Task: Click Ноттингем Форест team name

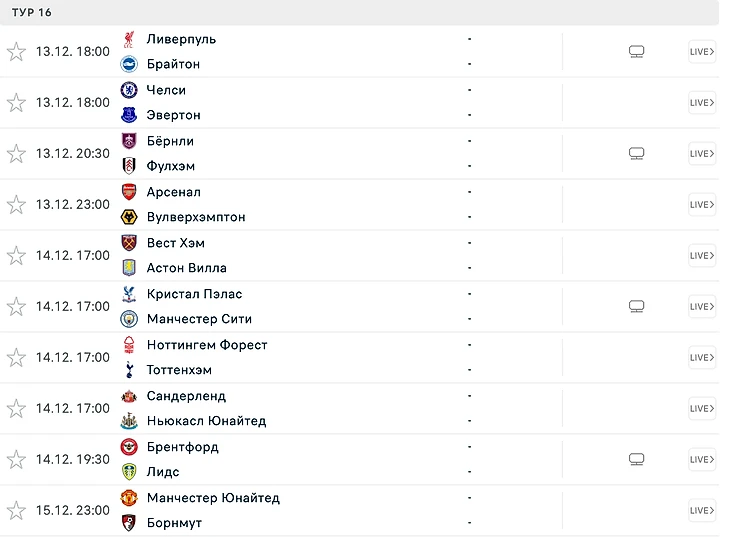Action: 207,345
